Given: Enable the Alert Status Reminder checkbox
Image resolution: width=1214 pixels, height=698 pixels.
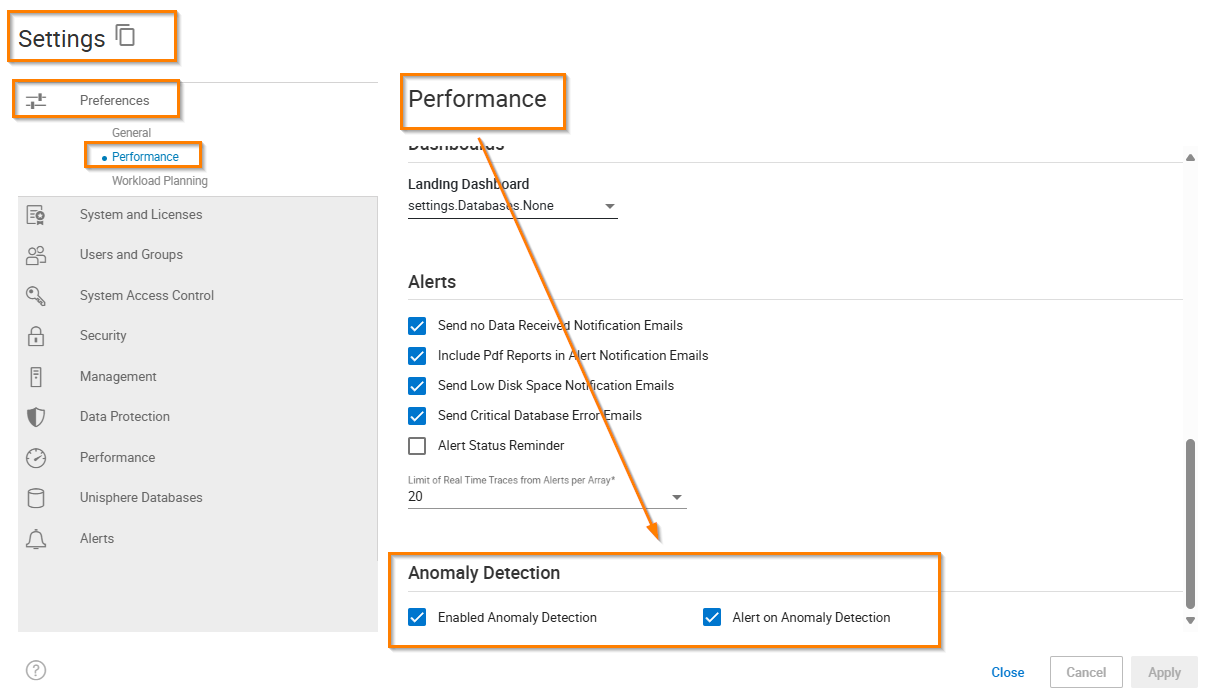Looking at the screenshot, I should coord(417,446).
